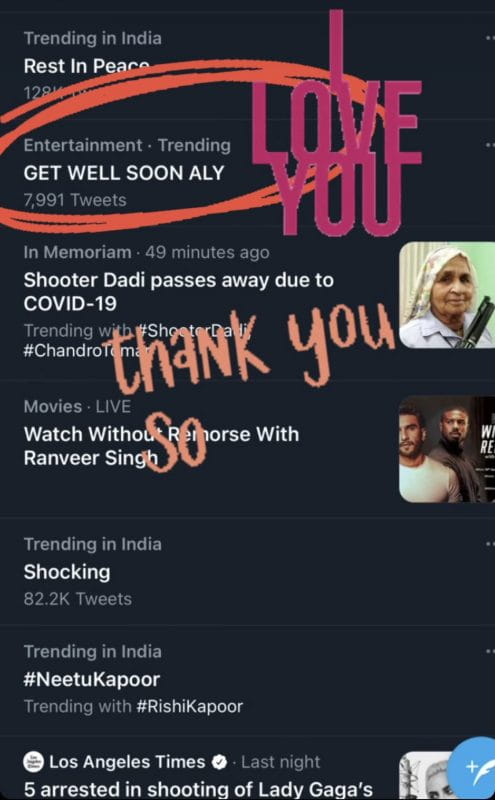This screenshot has width=495, height=800.
Task: Click Los Angeles Times verified badge
Action: pyautogui.click(x=219, y=762)
